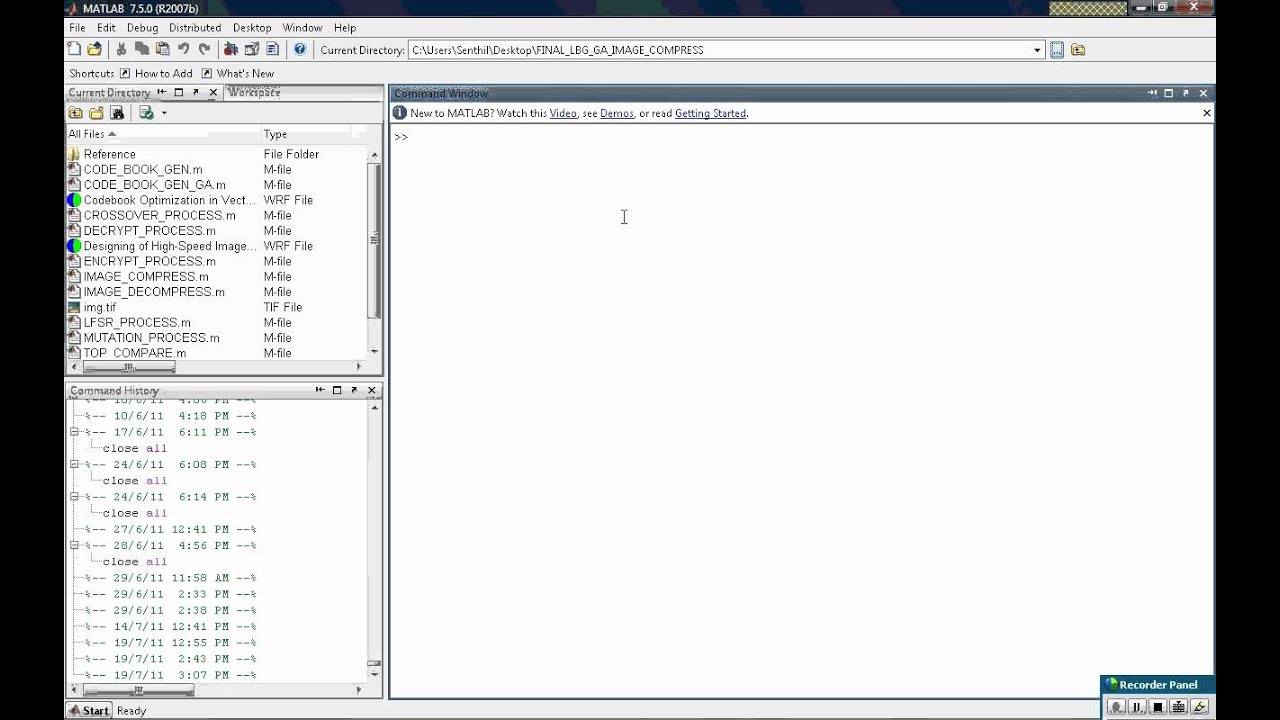This screenshot has height=720, width=1280.
Task: Open MATLAB Help question mark icon
Action: (299, 49)
